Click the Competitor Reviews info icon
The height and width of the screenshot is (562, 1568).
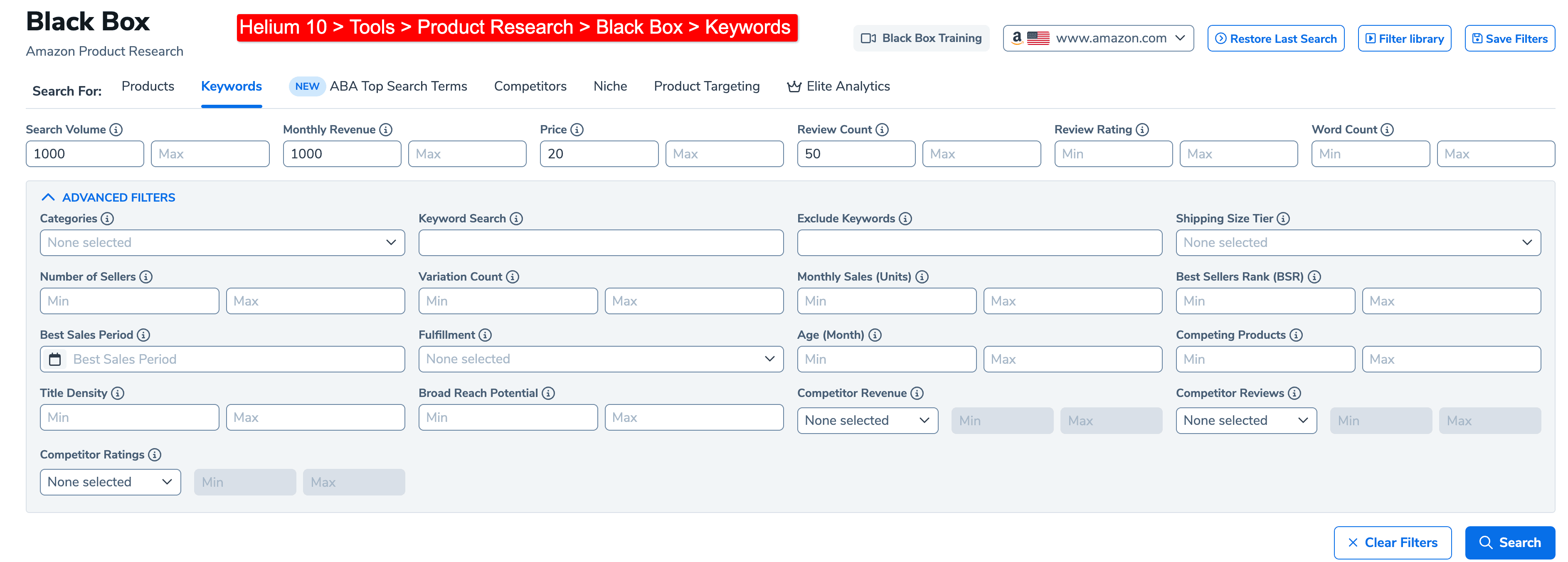(1294, 393)
